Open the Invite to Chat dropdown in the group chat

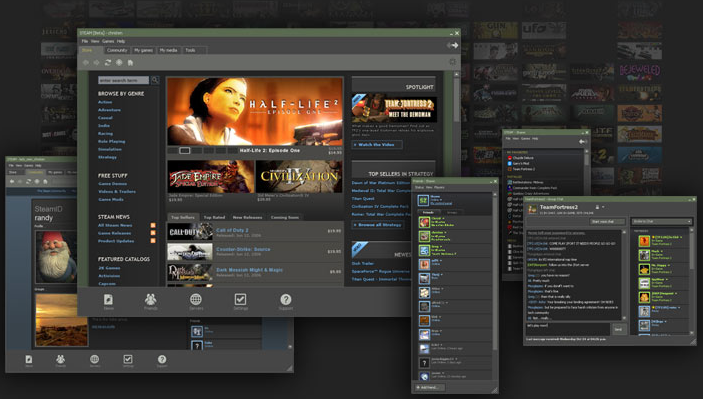[662, 221]
